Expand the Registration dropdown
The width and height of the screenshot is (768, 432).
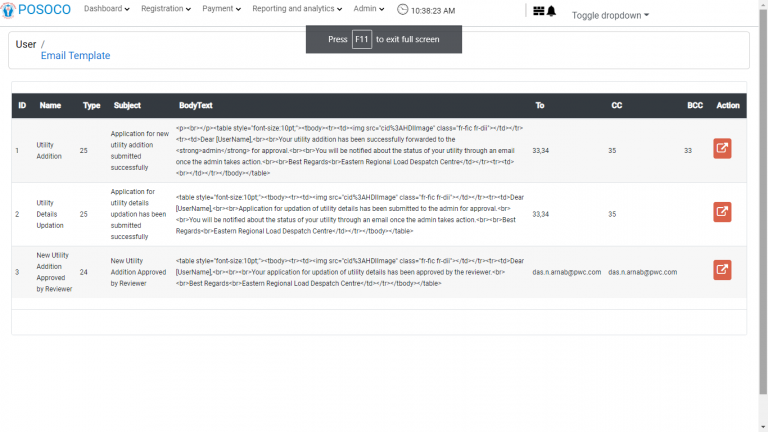pyautogui.click(x=166, y=9)
